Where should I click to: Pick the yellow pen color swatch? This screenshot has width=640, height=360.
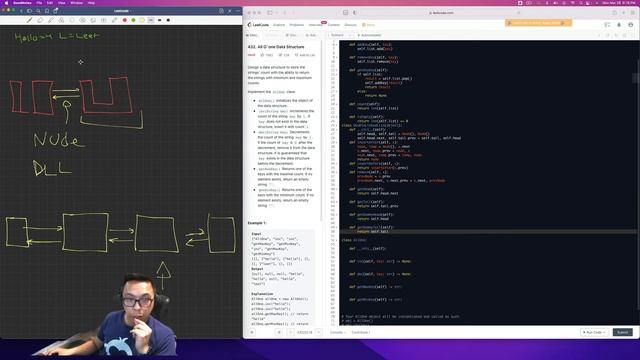tap(142, 20)
